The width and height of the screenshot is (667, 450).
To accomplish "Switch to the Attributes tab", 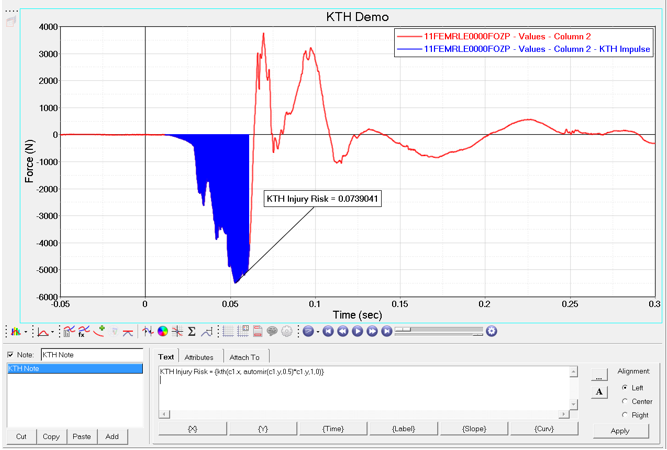I will pos(199,357).
